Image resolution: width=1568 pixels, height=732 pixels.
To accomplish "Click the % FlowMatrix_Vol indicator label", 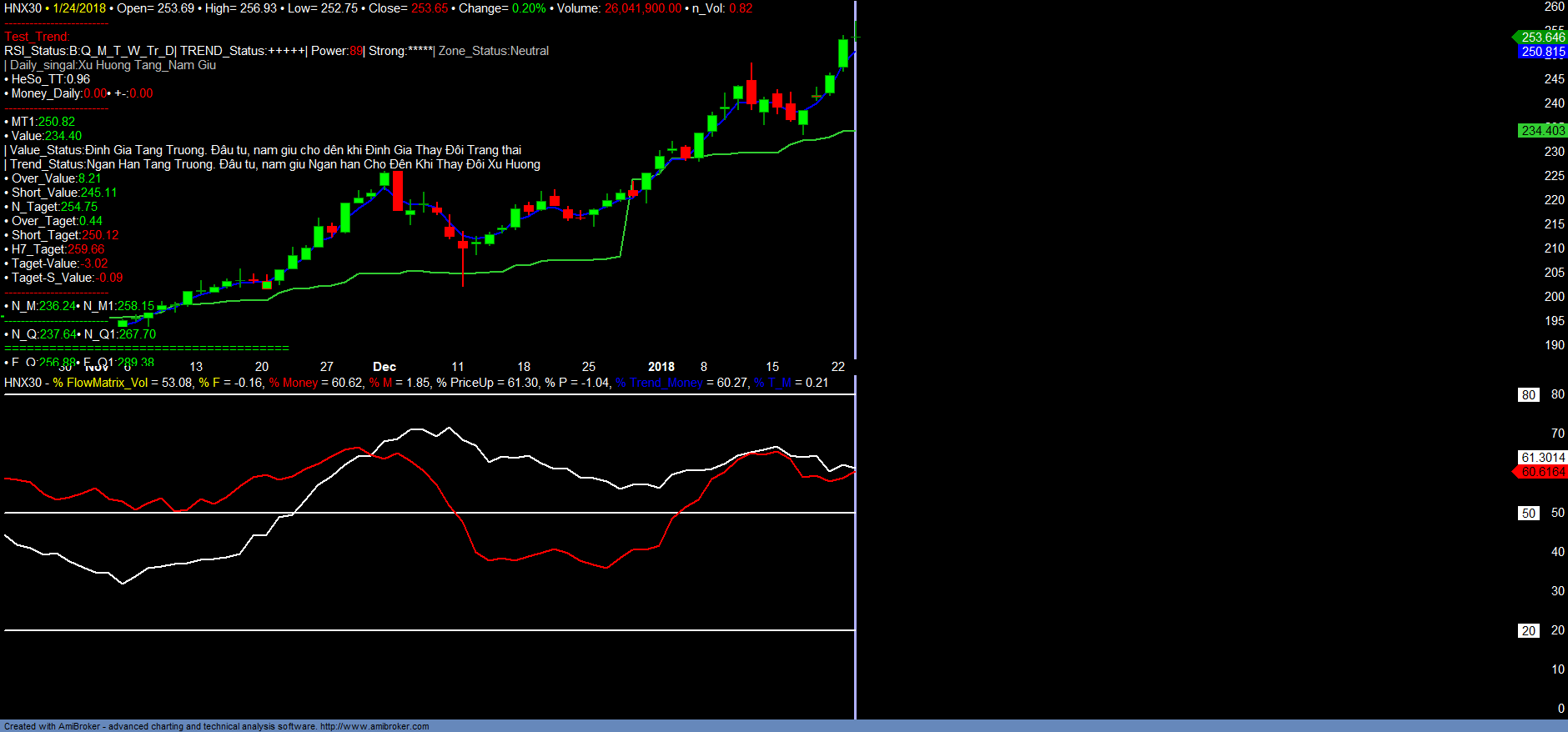I will tap(100, 383).
